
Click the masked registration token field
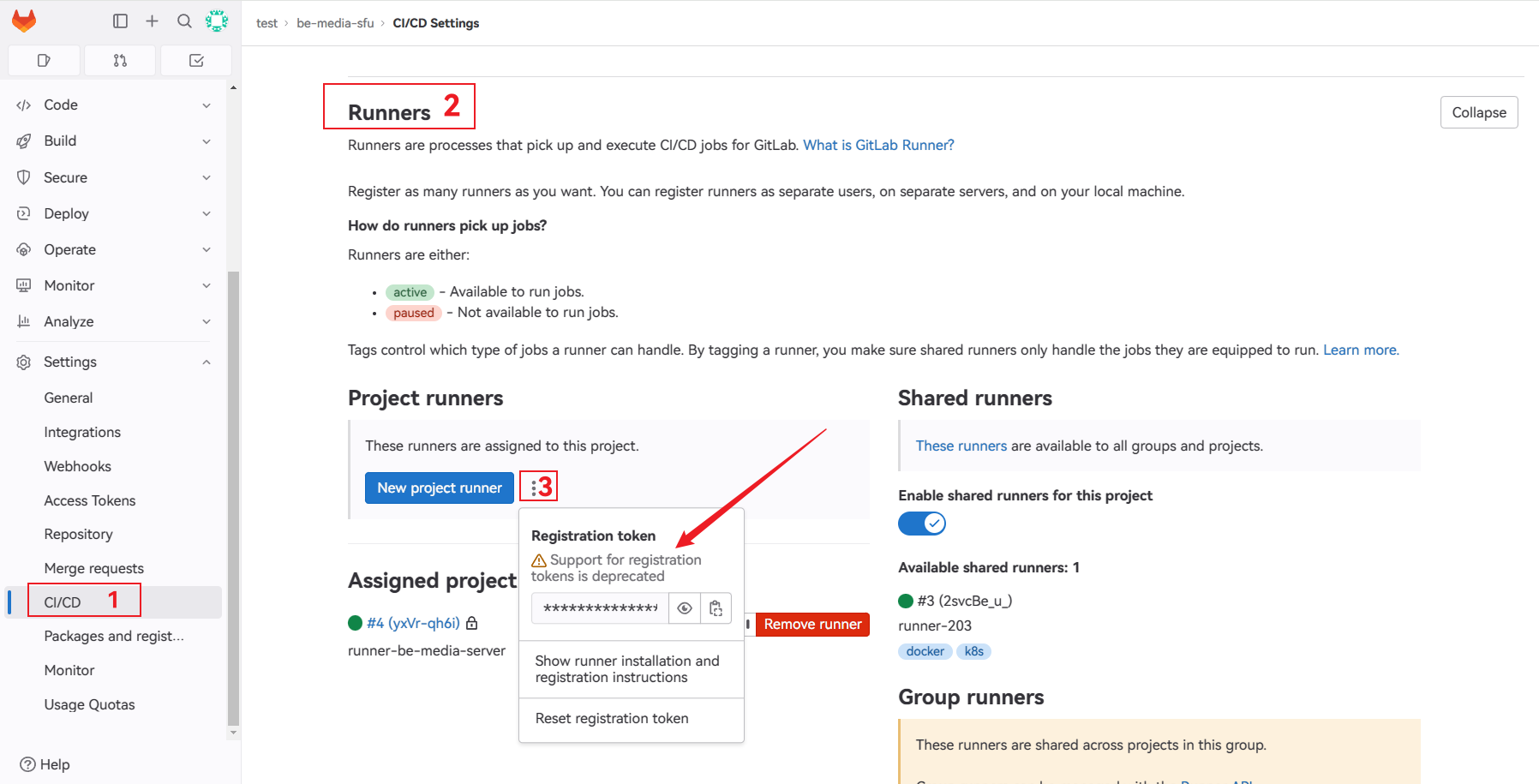click(601, 608)
